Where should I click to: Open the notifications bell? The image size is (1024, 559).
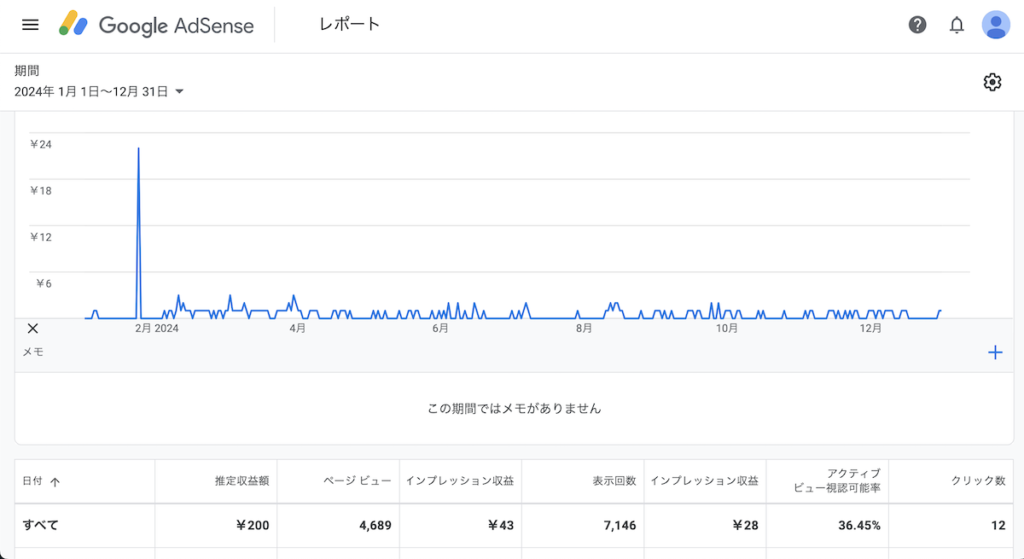click(x=956, y=25)
